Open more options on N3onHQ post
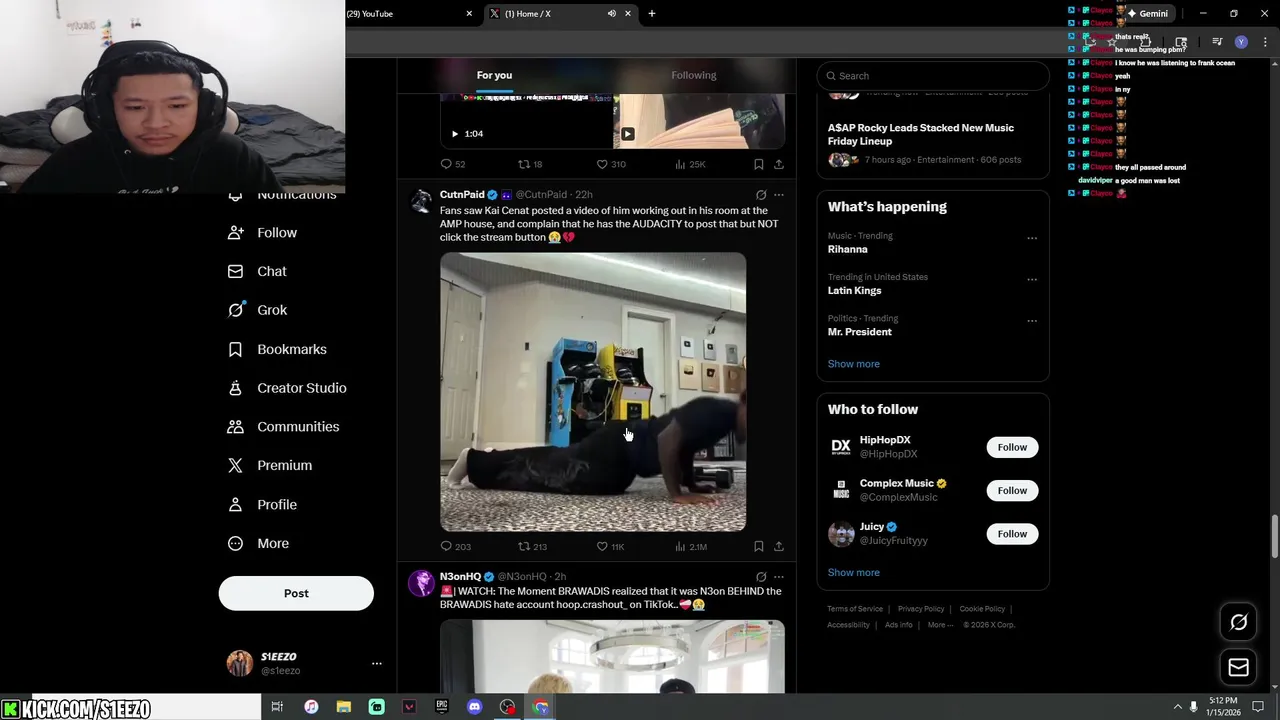1280x720 pixels. (x=779, y=577)
